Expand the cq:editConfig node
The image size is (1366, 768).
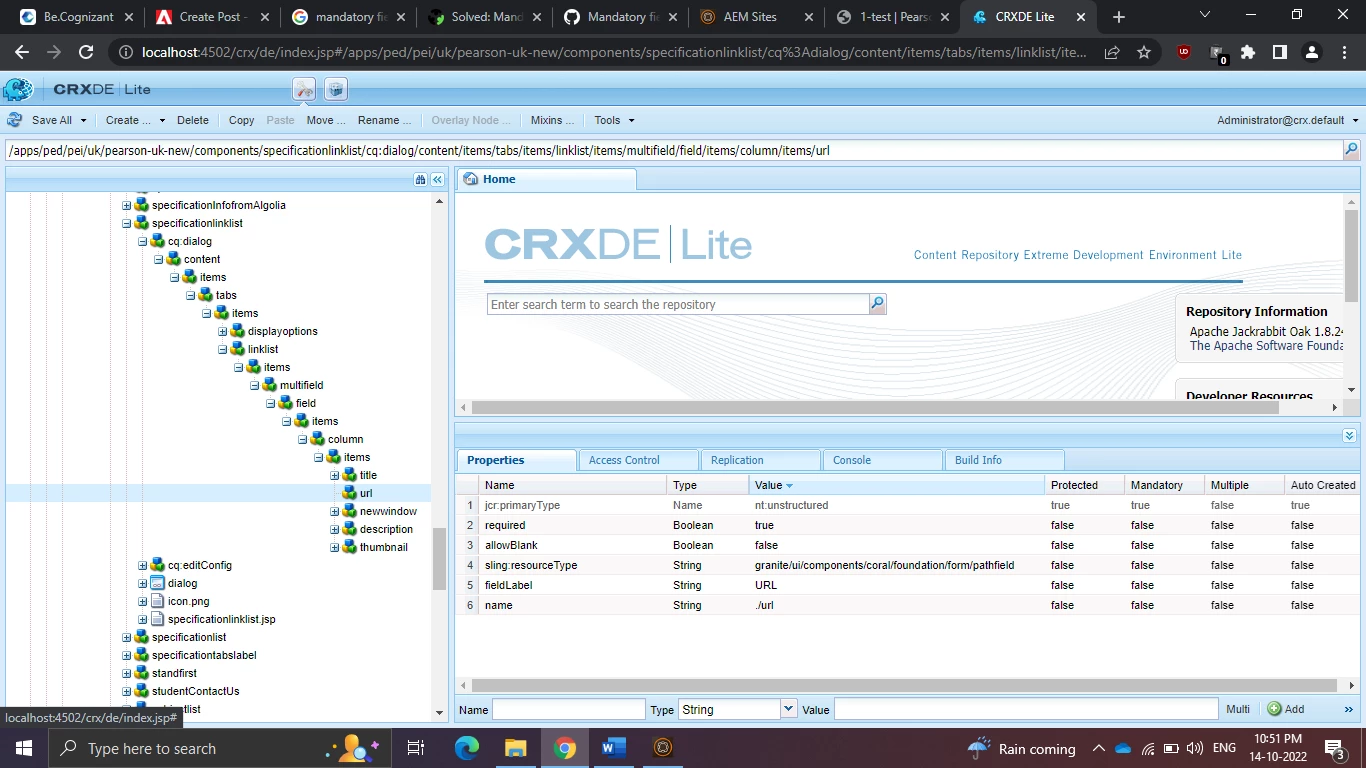tap(143, 565)
